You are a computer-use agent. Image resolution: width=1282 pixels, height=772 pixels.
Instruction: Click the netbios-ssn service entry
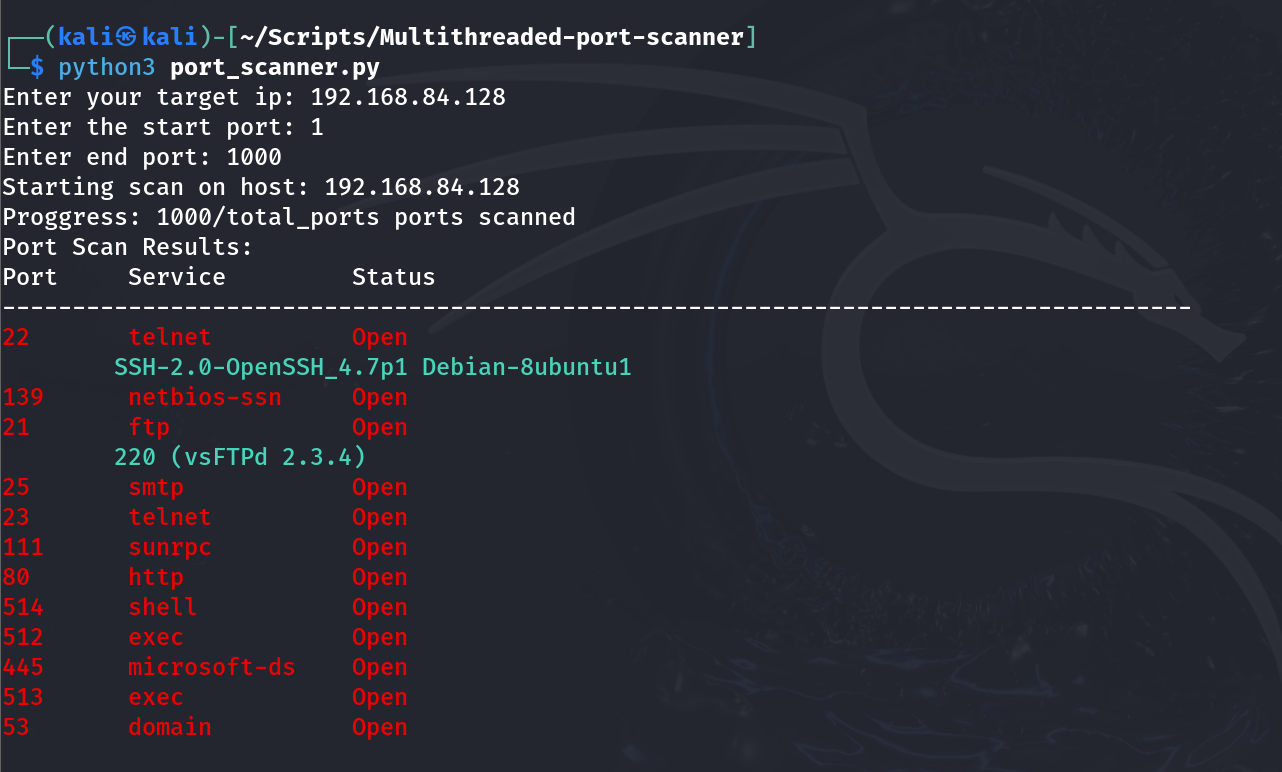205,398
